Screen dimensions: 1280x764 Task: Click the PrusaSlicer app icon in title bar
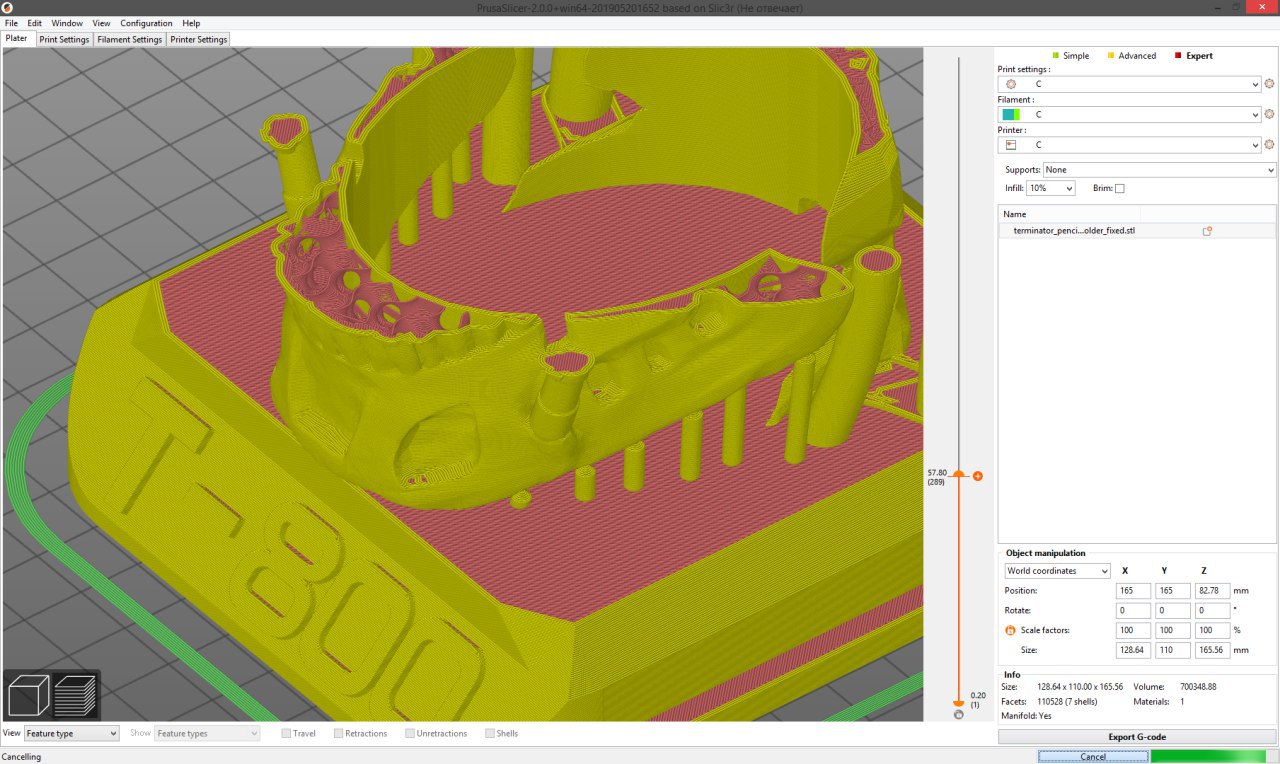[x=9, y=8]
